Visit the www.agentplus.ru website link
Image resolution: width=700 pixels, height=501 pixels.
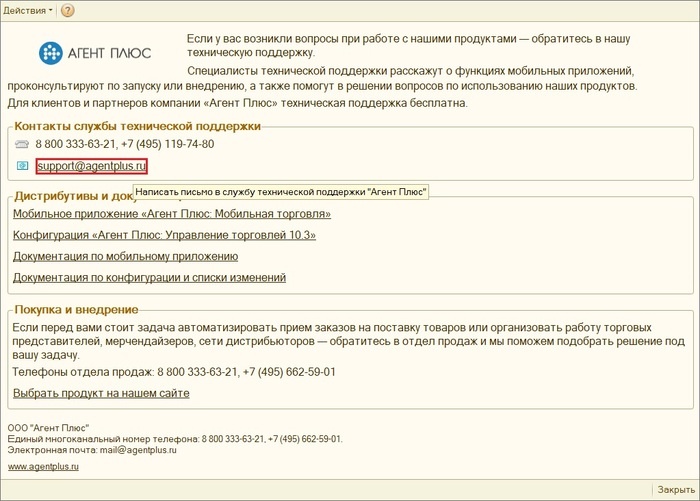[43, 467]
